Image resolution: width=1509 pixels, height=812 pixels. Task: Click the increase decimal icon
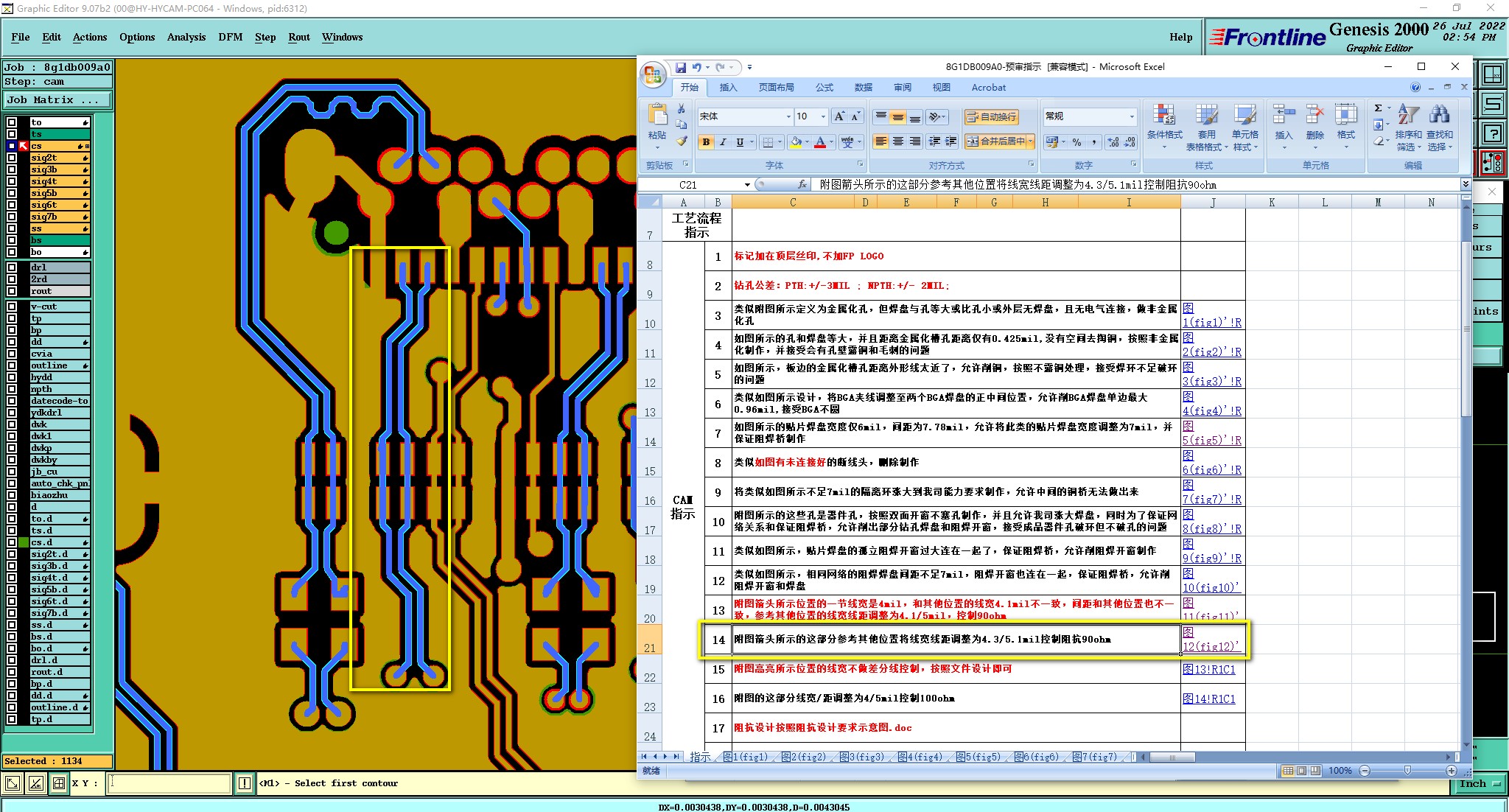(x=1113, y=141)
